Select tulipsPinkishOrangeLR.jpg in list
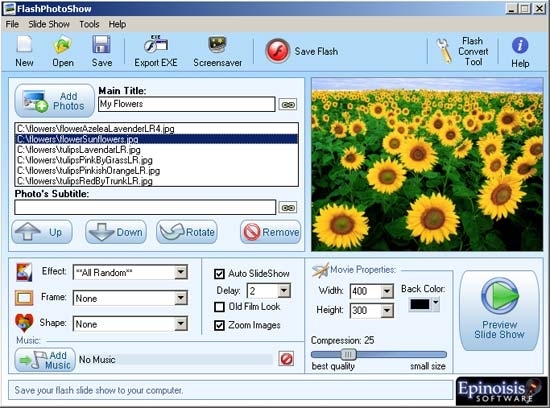This screenshot has height=408, width=550. 156,171
